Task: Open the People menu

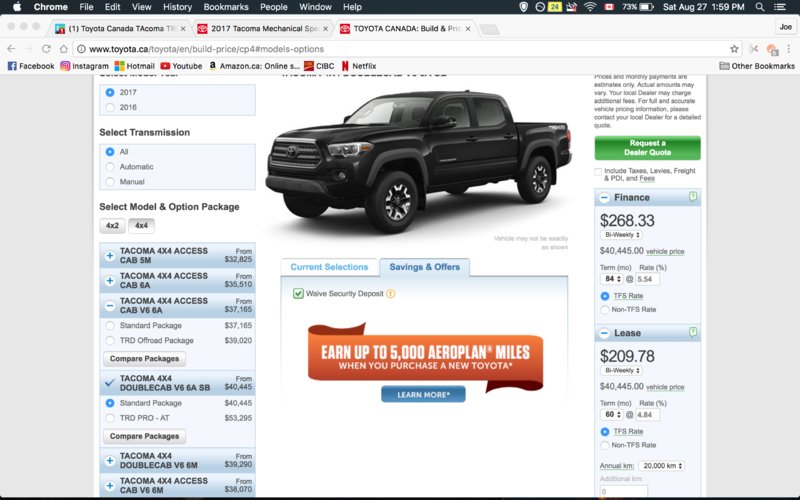Action: click(273, 7)
